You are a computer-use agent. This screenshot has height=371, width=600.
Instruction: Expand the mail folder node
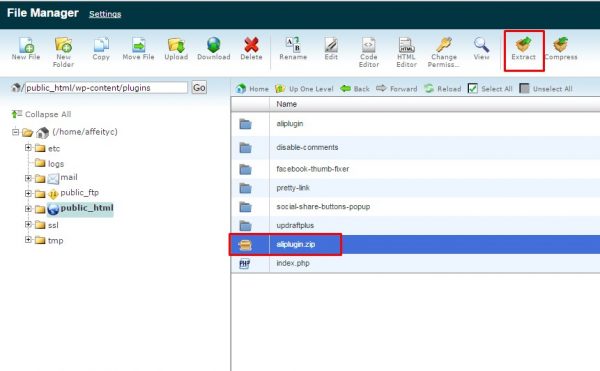(28, 178)
